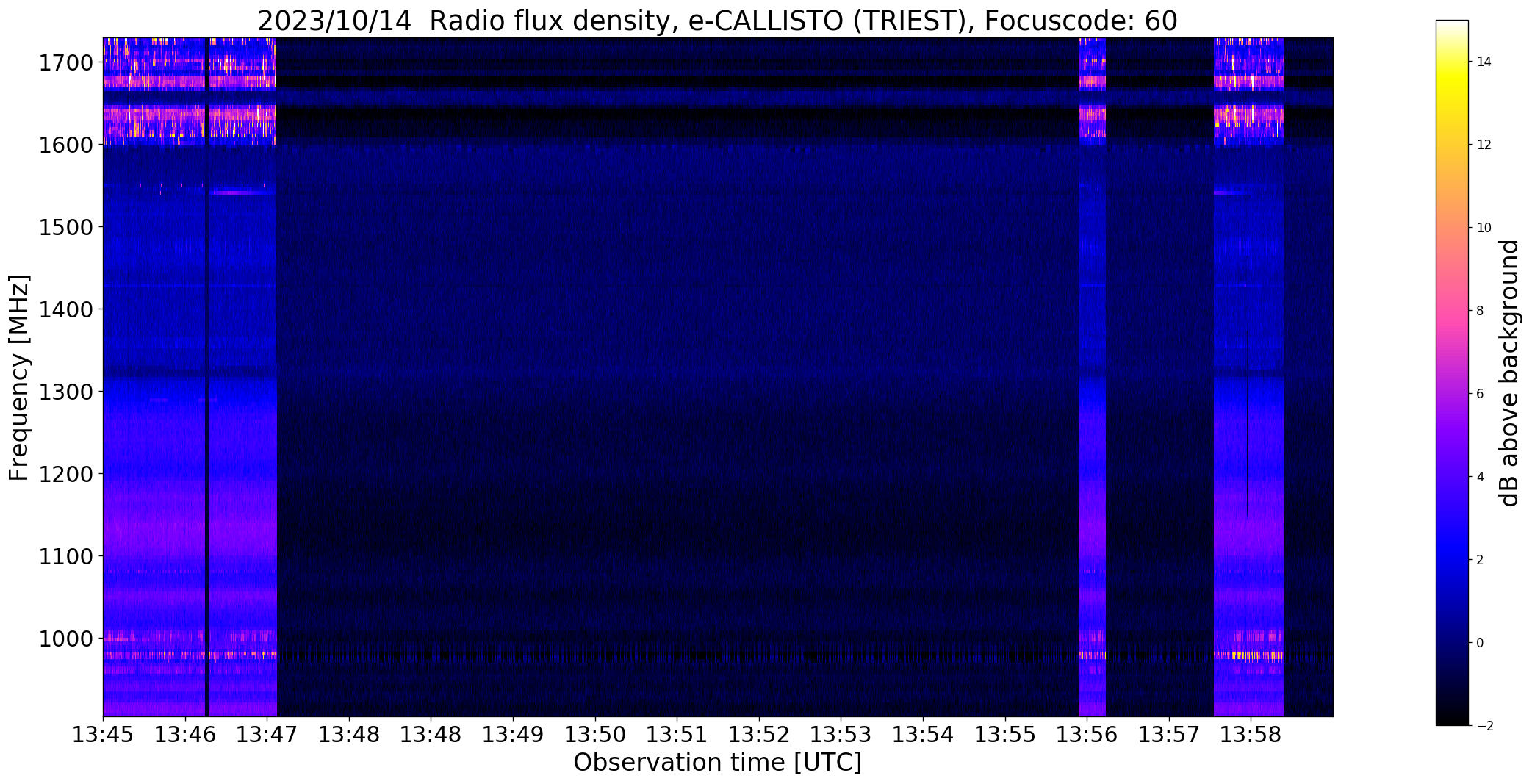1532x784 pixels.
Task: Click the 13:57 time tick label
Action: click(x=1169, y=735)
